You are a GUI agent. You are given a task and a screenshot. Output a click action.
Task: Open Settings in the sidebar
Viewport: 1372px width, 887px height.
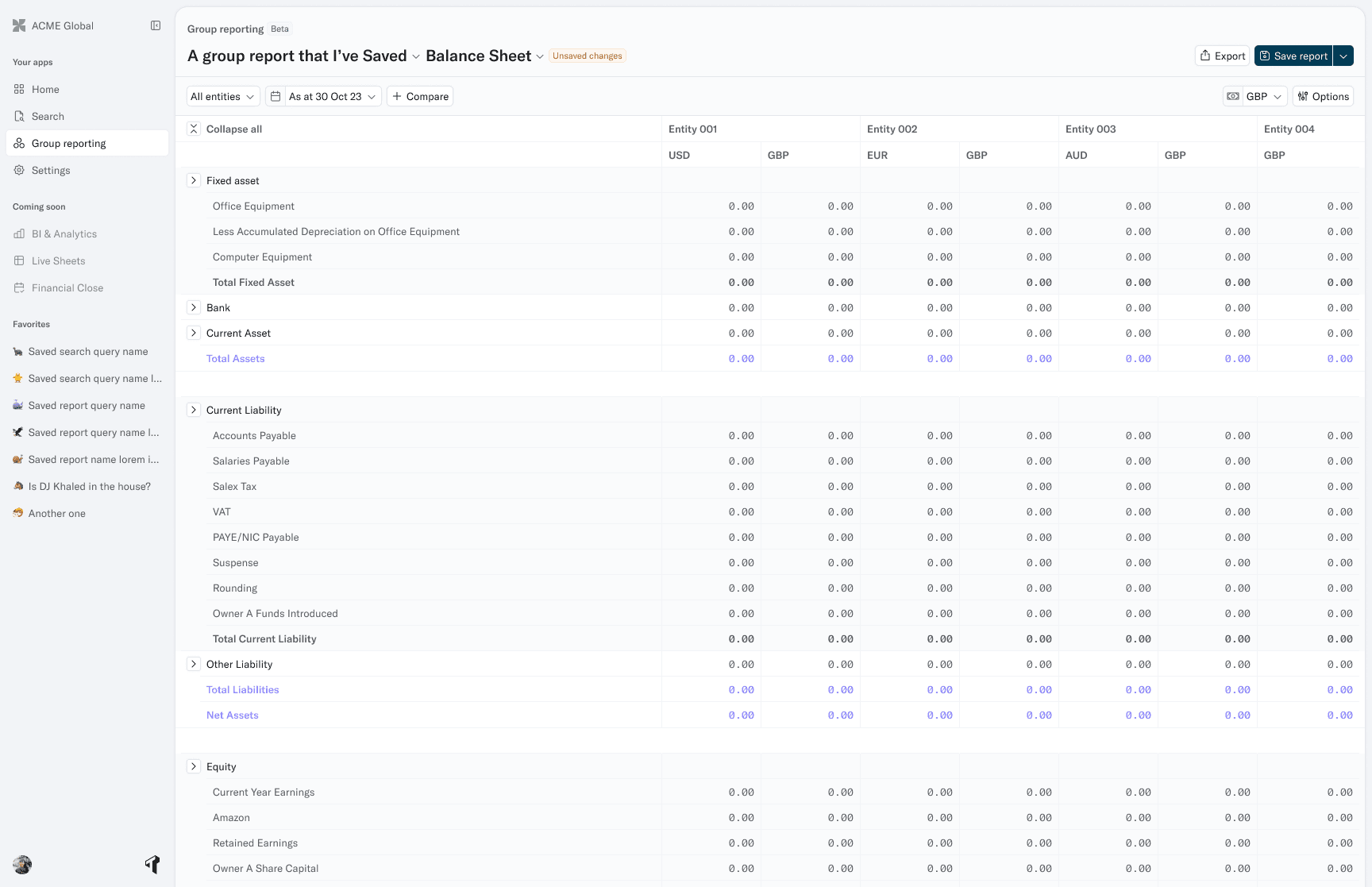pos(51,171)
